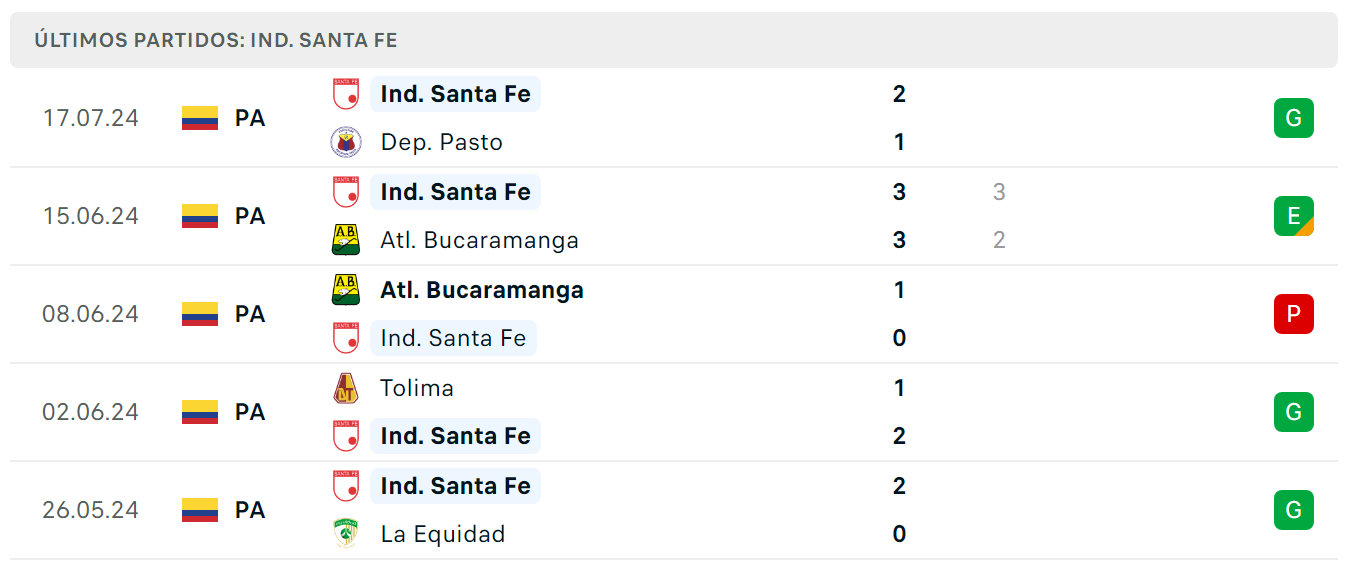The image size is (1358, 576).
Task: Click Santa Fe crest in 17.07.24 match
Action: click(x=346, y=94)
